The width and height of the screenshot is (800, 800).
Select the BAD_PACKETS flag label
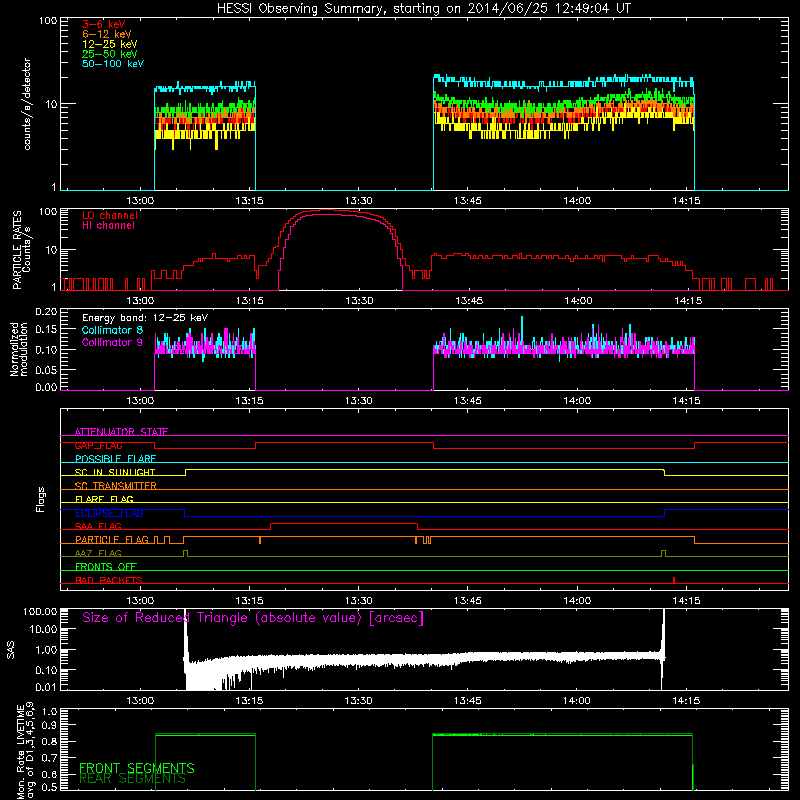pyautogui.click(x=109, y=580)
